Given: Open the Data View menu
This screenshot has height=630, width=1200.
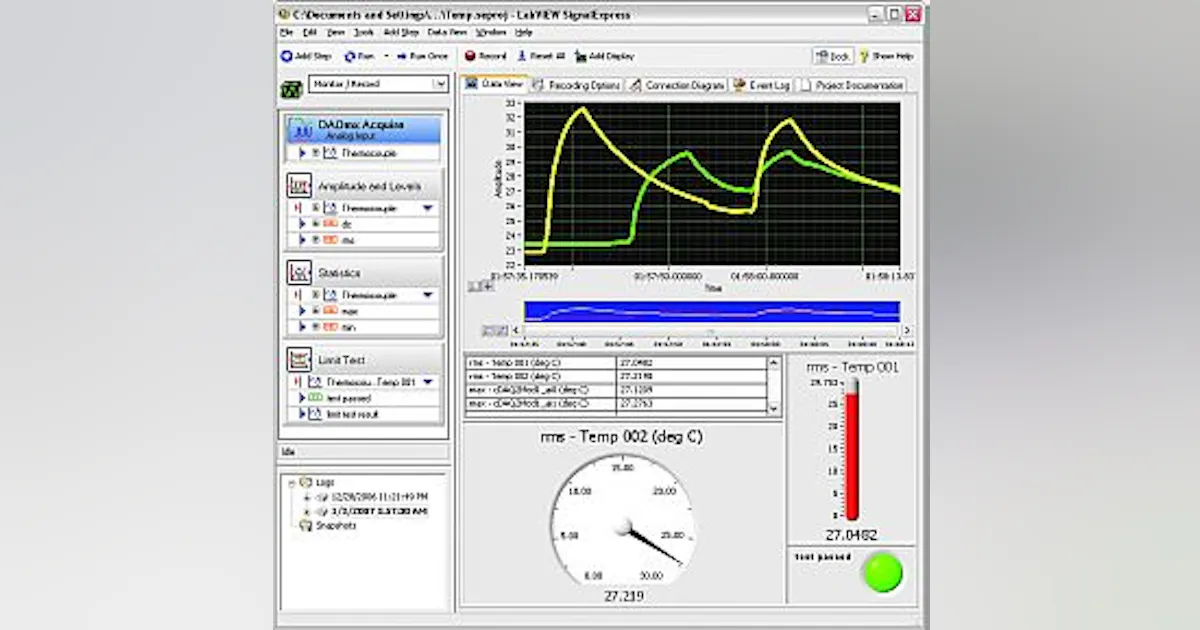Looking at the screenshot, I should coord(447,32).
